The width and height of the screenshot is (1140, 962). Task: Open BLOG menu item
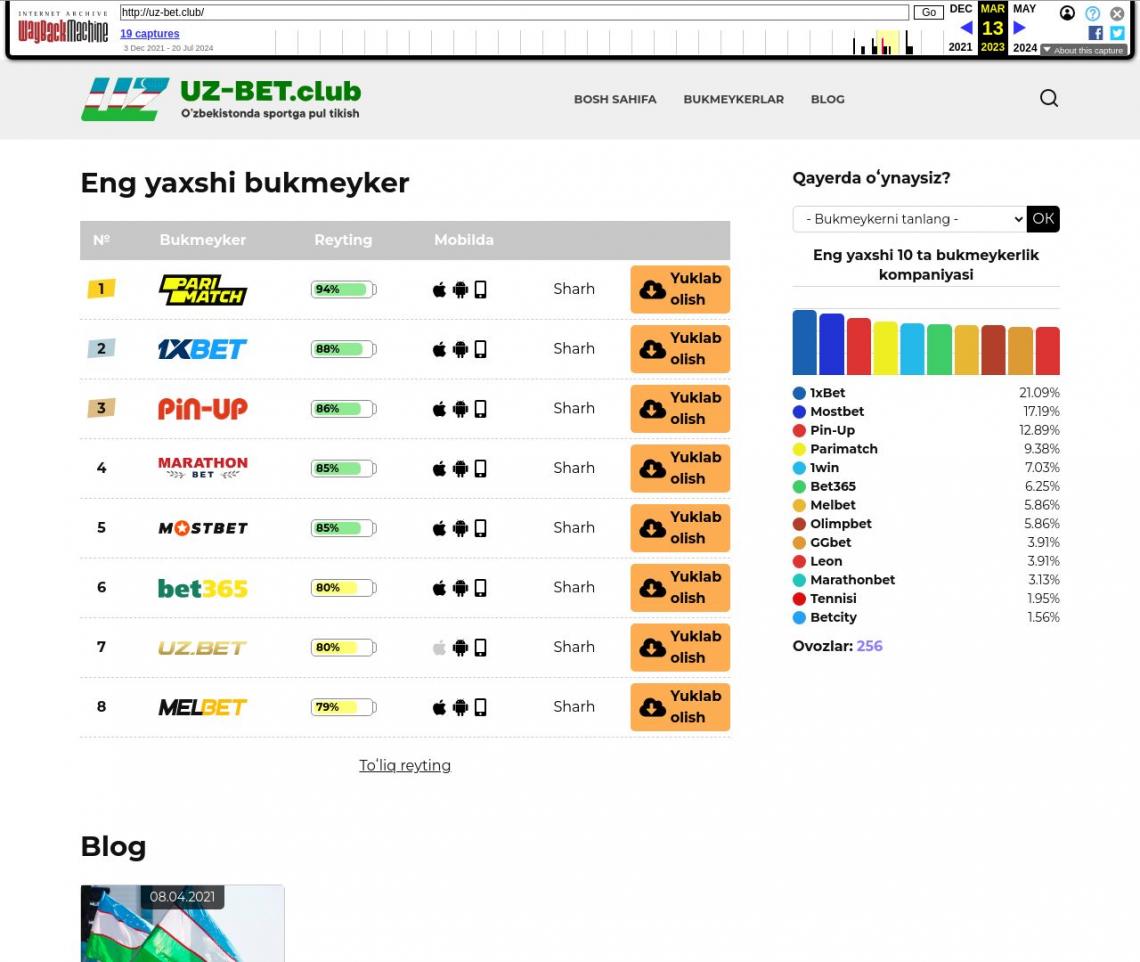click(827, 100)
